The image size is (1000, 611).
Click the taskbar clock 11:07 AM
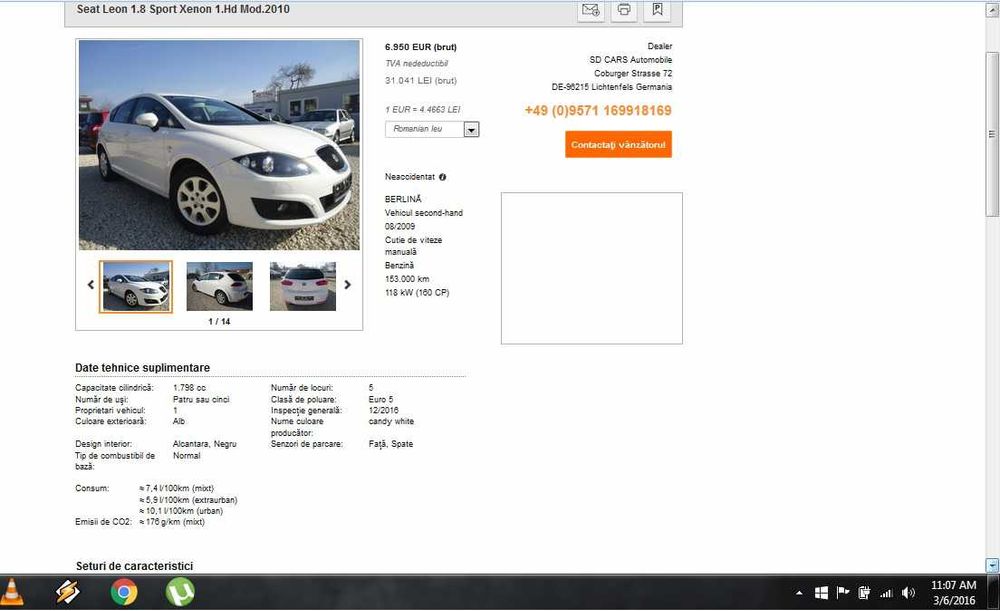pos(953,585)
